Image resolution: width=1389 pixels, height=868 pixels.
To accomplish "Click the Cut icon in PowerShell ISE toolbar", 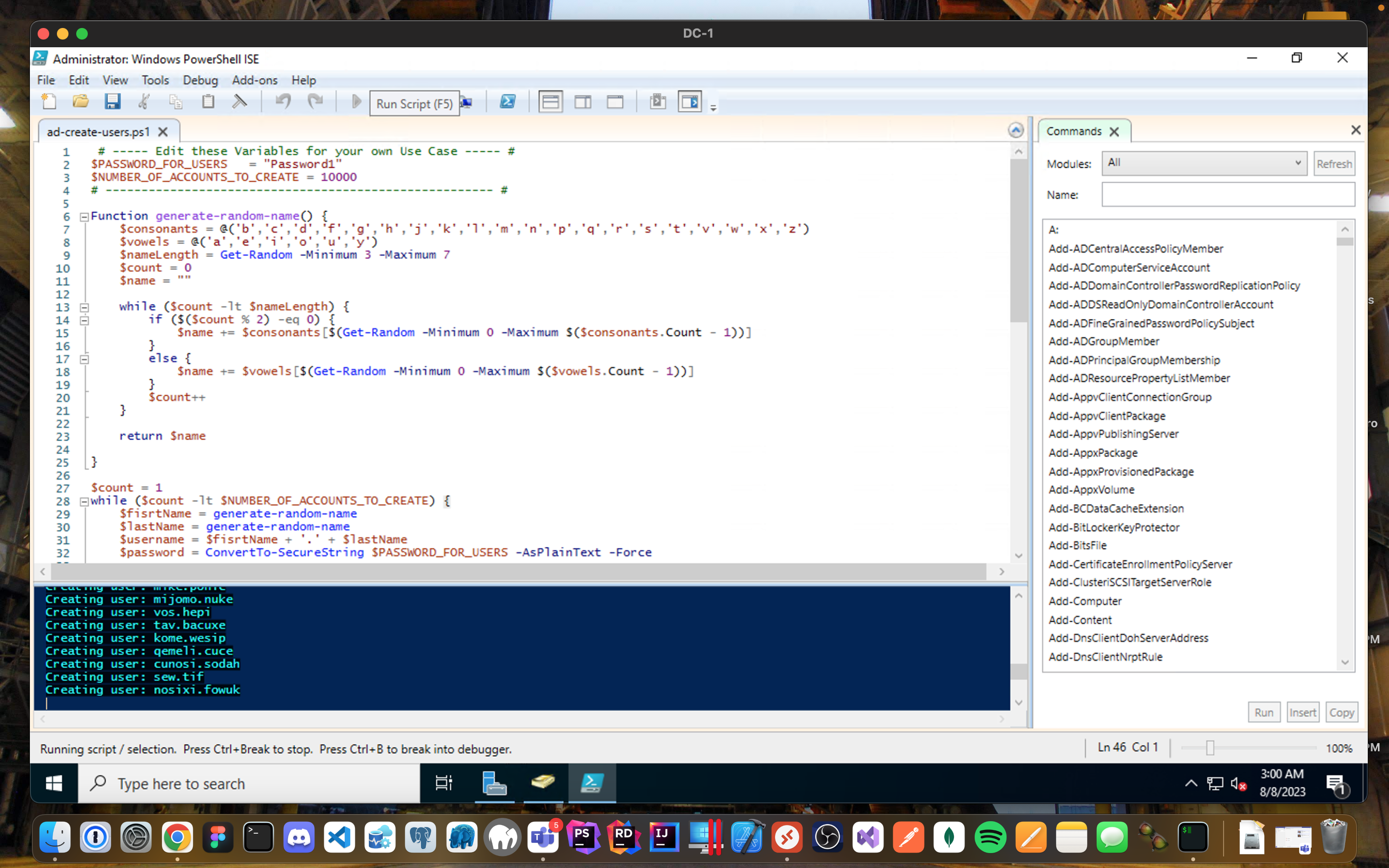I will point(144,102).
